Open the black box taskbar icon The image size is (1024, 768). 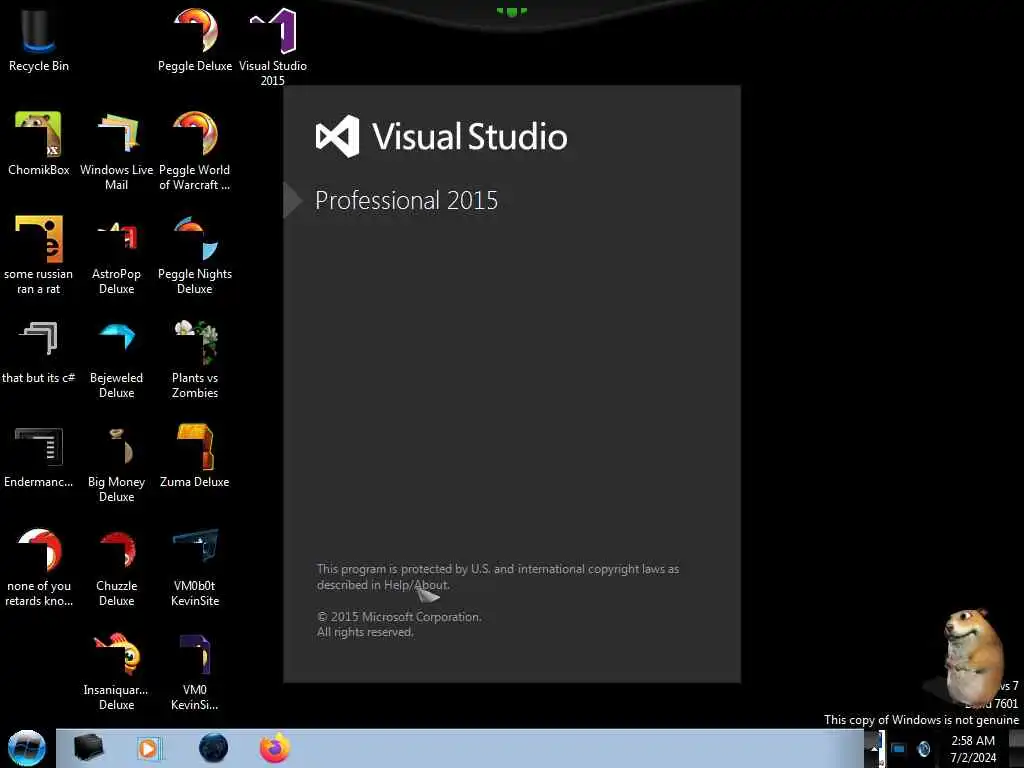click(89, 748)
